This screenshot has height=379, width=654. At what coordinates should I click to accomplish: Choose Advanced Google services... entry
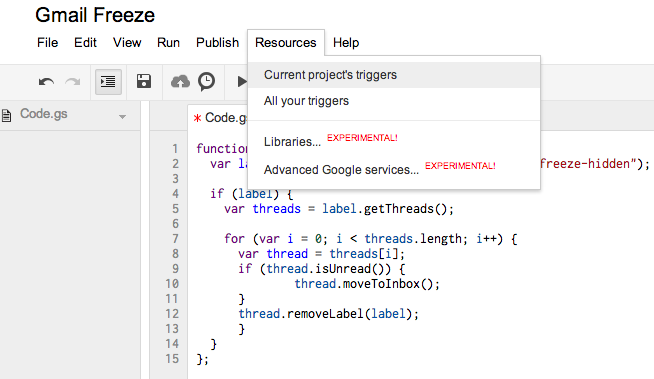click(394, 169)
